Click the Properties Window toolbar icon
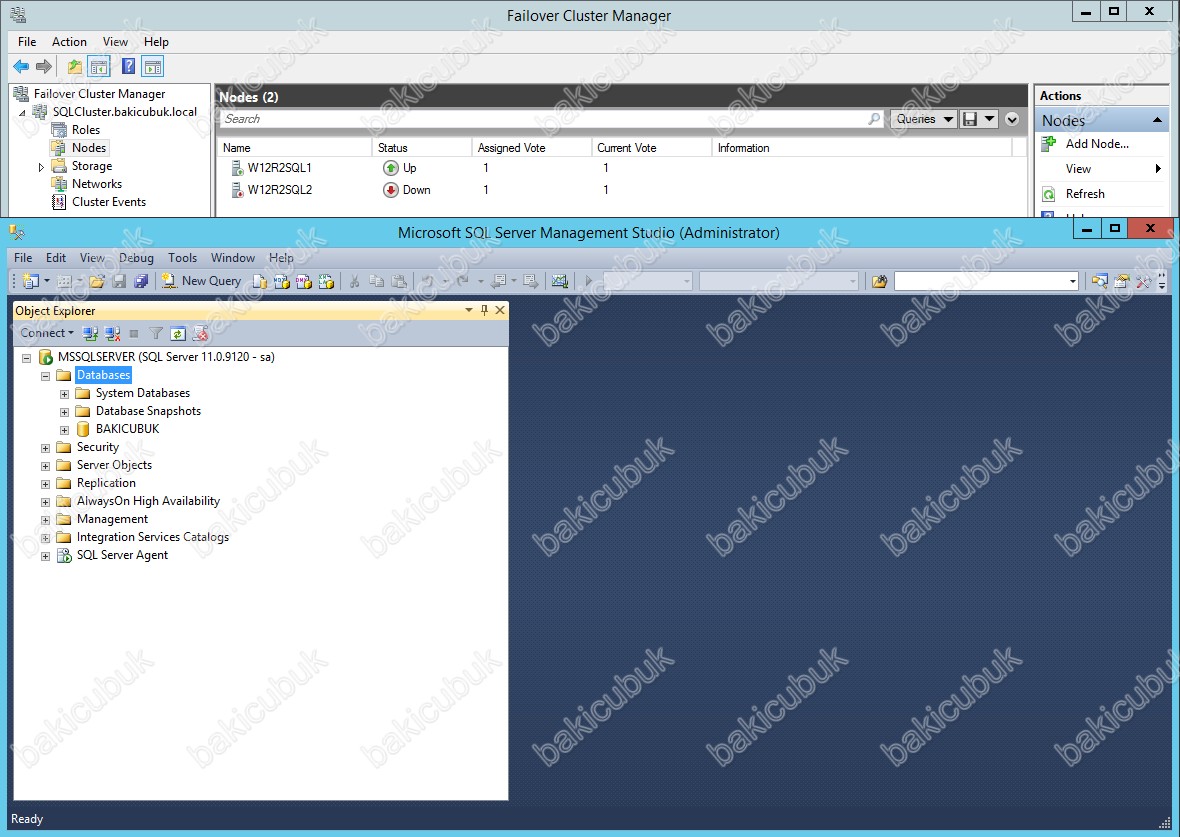 click(x=1121, y=282)
